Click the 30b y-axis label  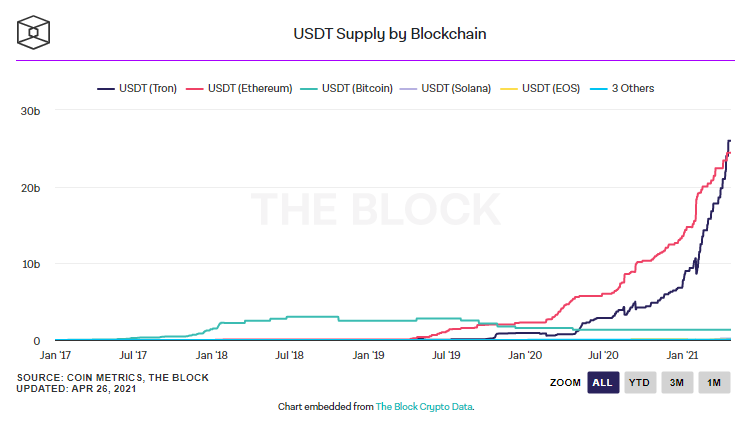[30, 110]
